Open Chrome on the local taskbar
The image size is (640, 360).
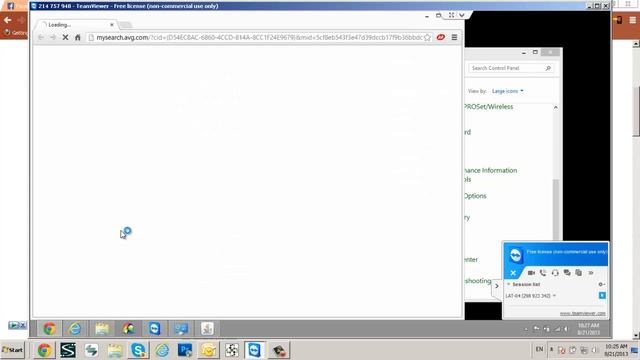coord(44,350)
